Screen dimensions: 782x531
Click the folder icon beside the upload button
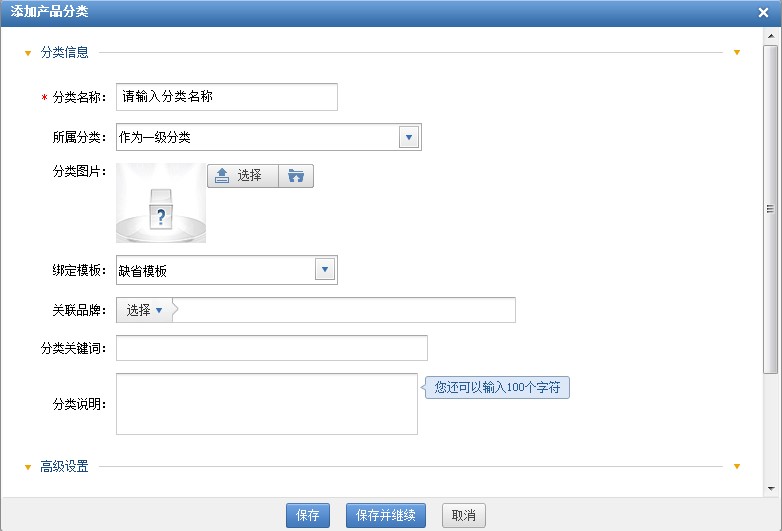coord(296,176)
